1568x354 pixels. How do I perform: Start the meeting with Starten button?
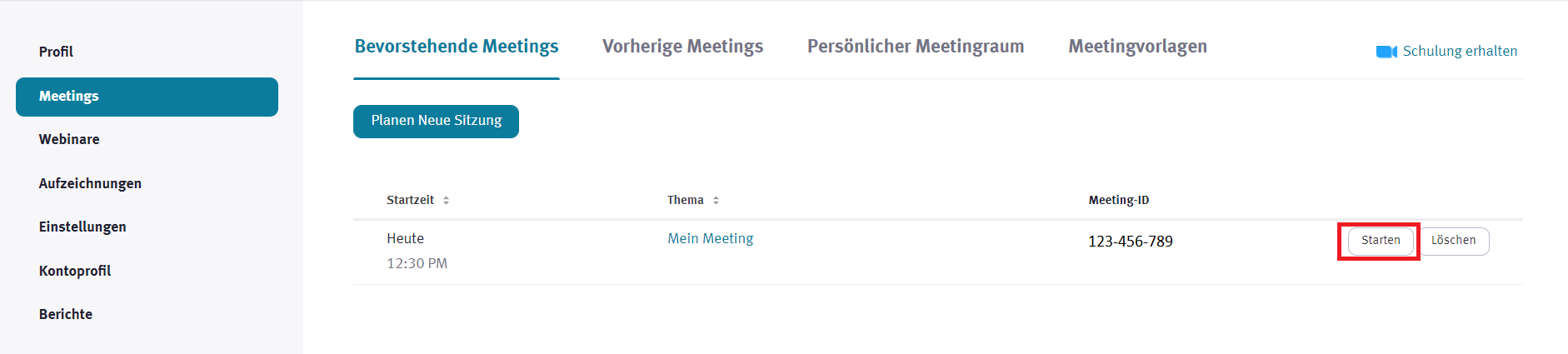1381,241
